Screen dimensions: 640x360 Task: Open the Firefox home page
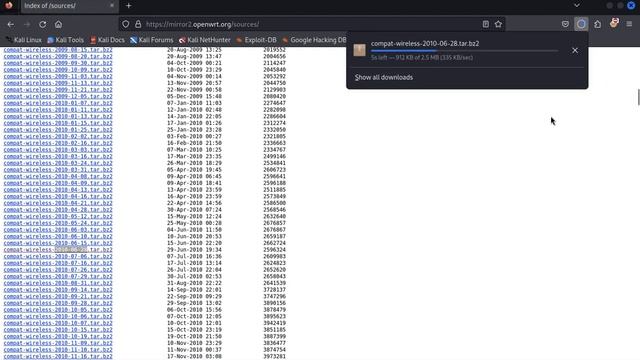pos(58,24)
